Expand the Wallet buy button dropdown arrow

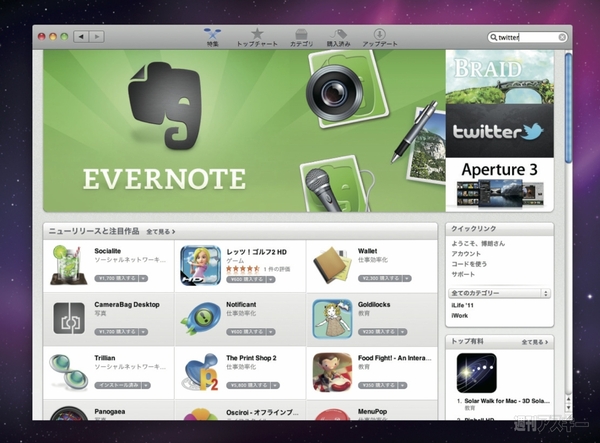[407, 279]
